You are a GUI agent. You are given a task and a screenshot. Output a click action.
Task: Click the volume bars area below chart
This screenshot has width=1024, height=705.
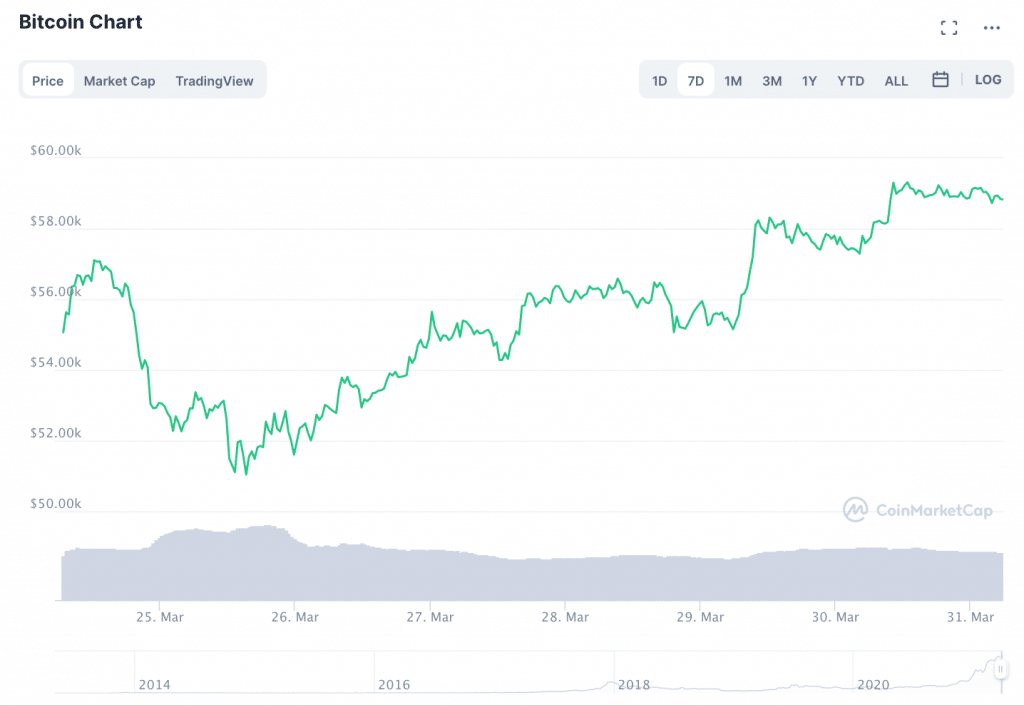530,575
